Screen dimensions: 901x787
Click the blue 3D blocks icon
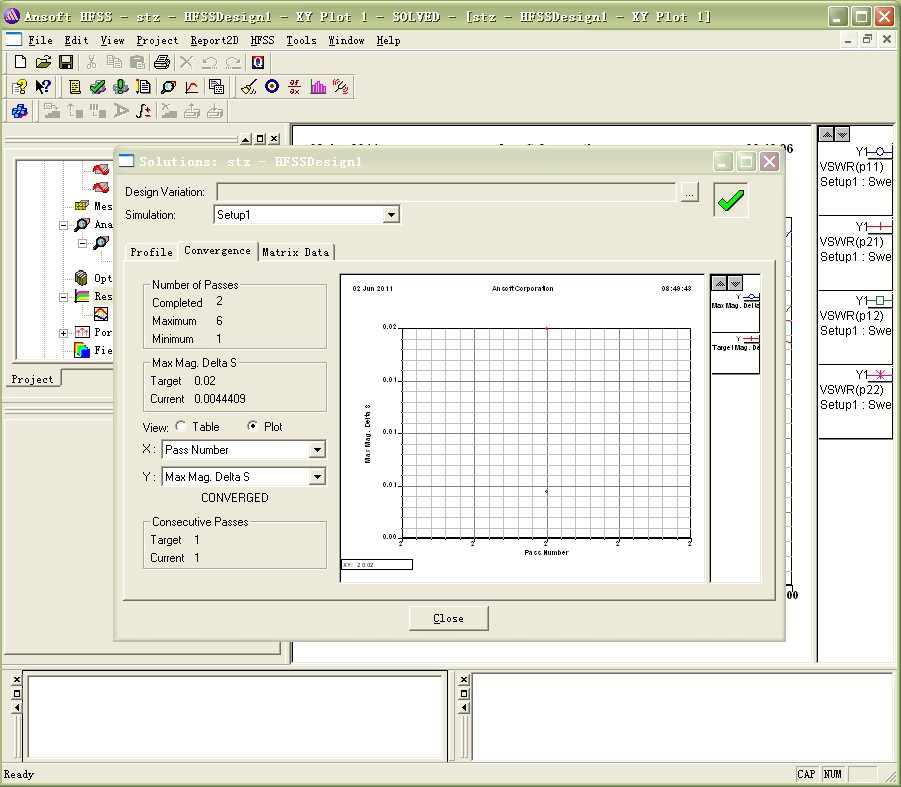(x=20, y=111)
